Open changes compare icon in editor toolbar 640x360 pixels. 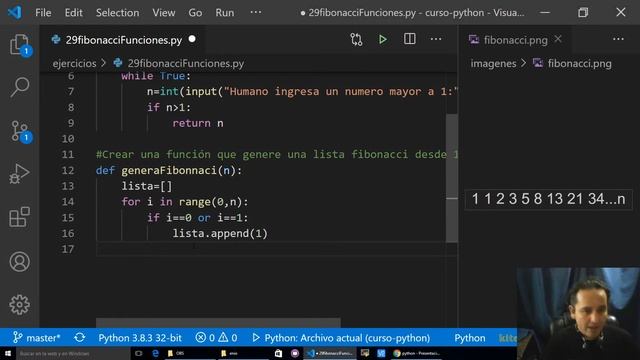point(356,40)
